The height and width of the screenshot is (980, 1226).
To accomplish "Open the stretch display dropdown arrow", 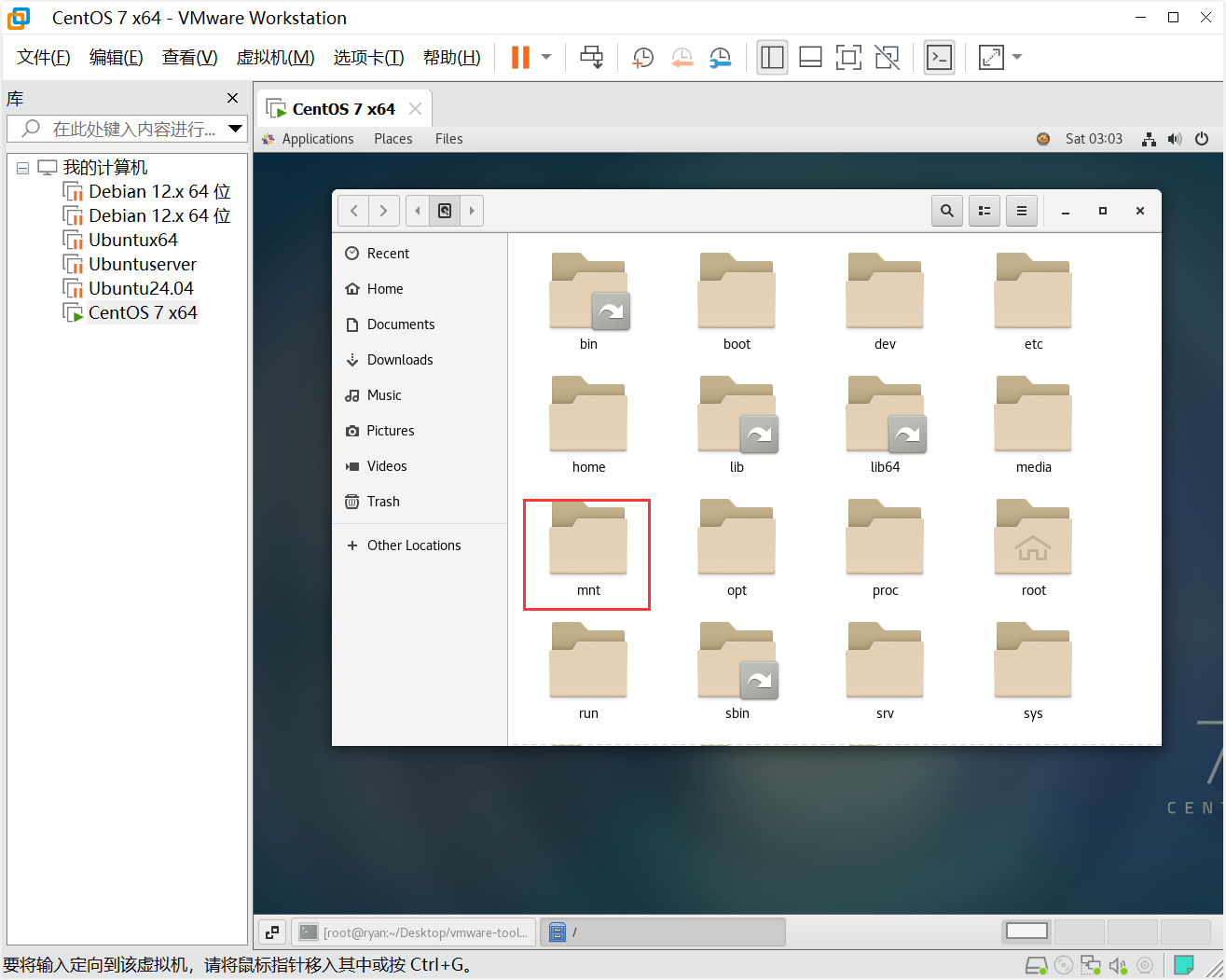I will pyautogui.click(x=1017, y=57).
